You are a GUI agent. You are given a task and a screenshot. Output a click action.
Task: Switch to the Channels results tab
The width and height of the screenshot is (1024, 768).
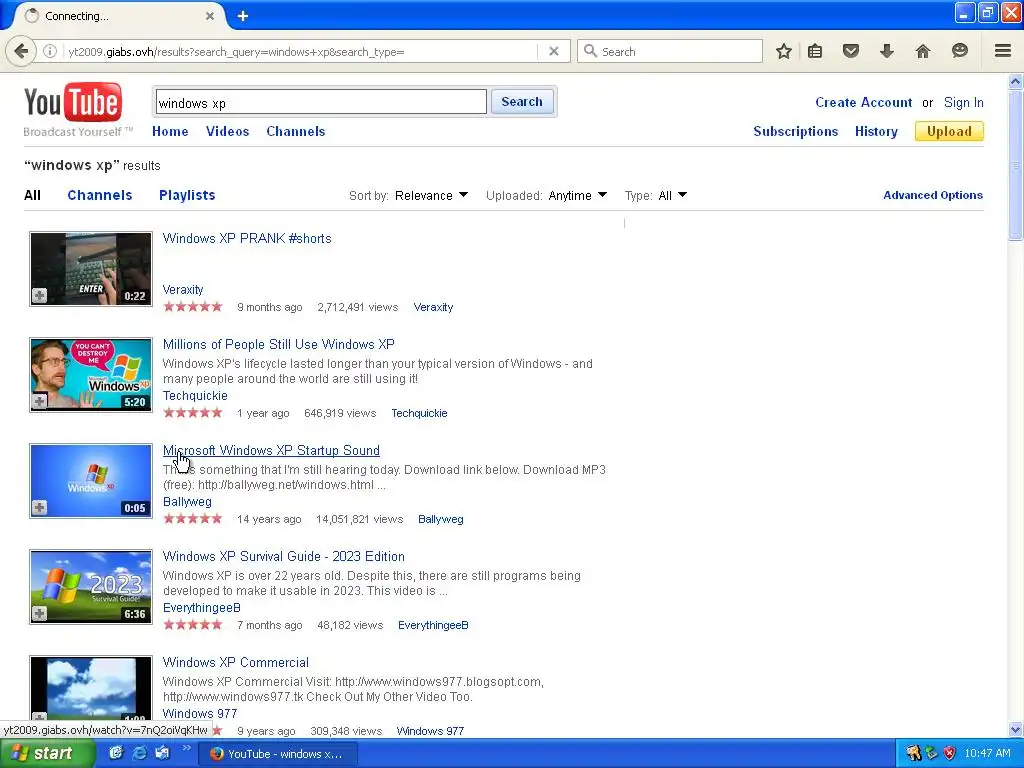[x=99, y=195]
